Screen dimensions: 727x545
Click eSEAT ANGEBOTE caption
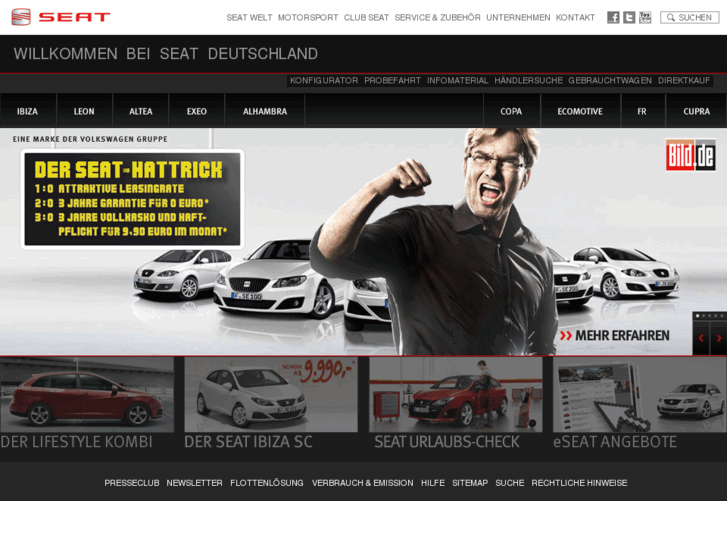615,442
